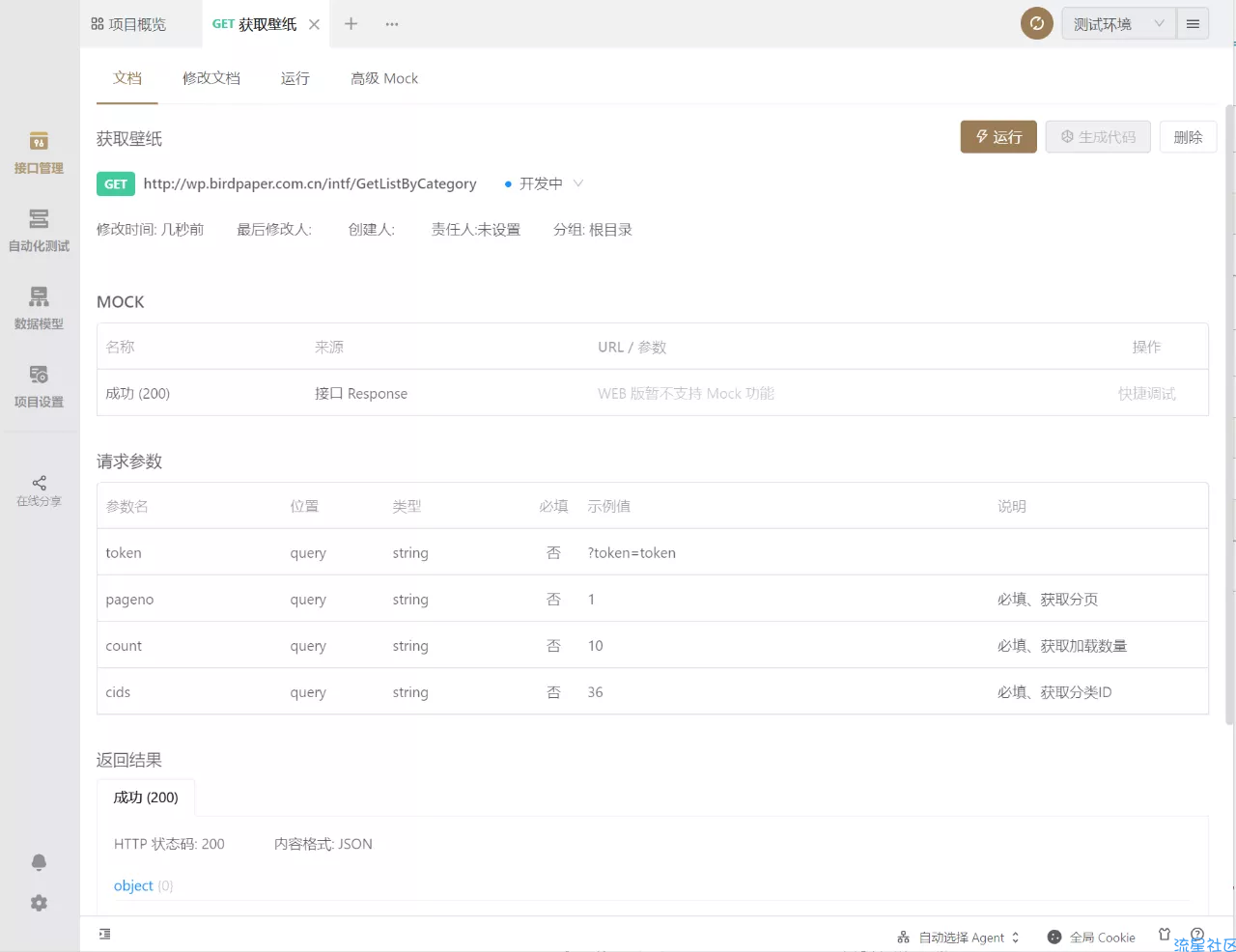The image size is (1236, 952).
Task: Click the object node in 返回结果
Action: tap(133, 885)
